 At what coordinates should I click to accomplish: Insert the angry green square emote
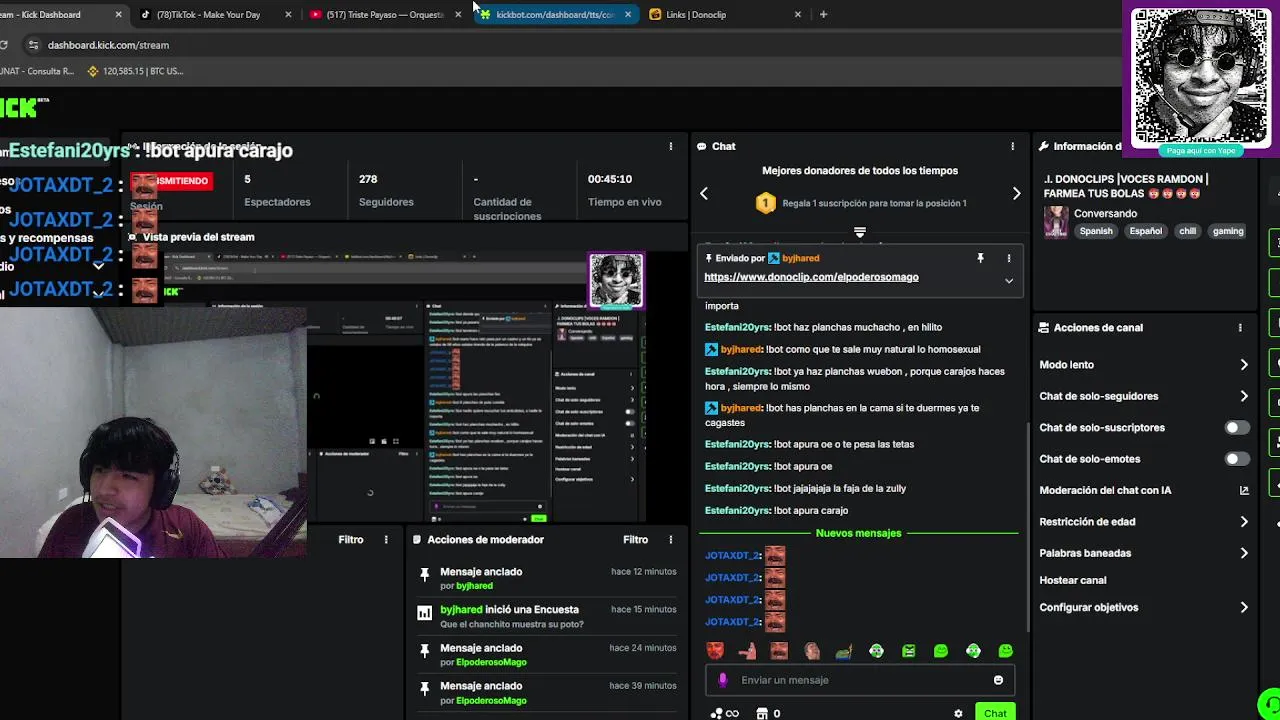(x=908, y=651)
